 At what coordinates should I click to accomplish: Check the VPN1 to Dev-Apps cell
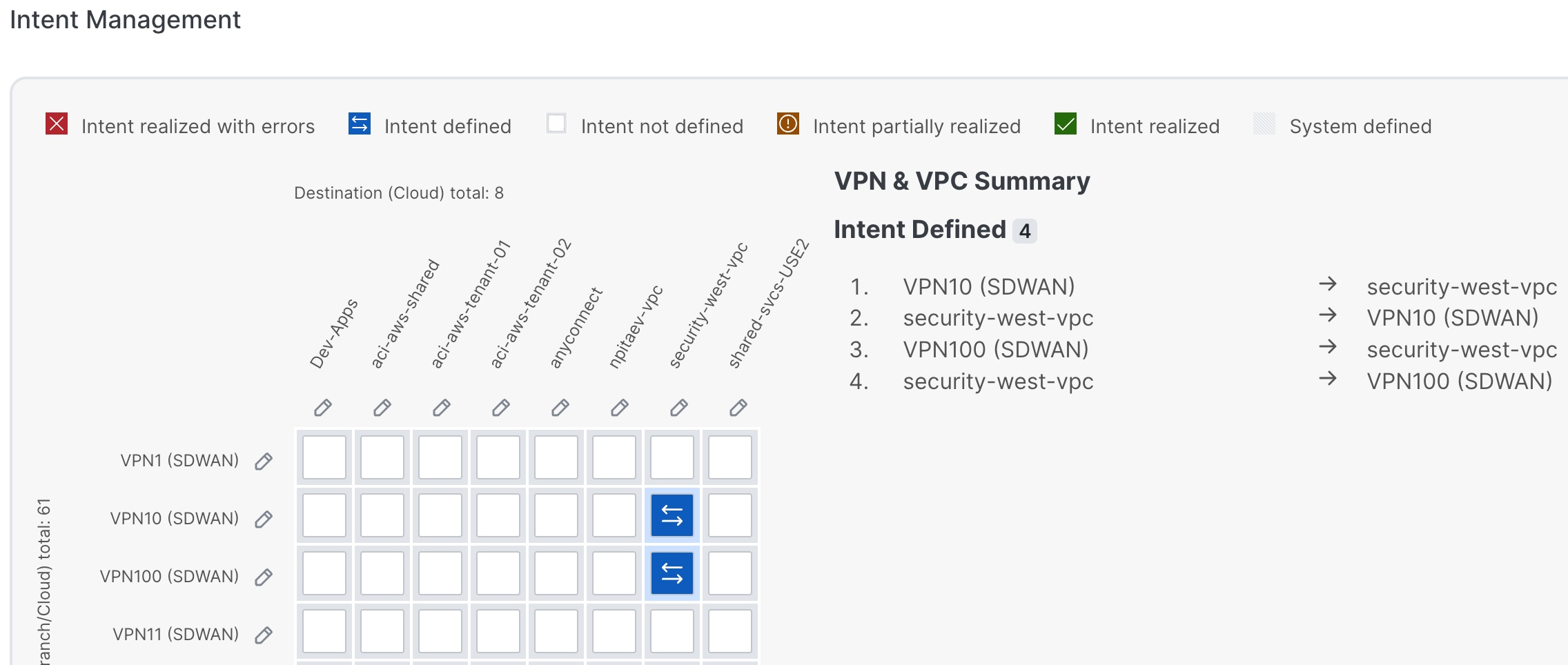324,457
